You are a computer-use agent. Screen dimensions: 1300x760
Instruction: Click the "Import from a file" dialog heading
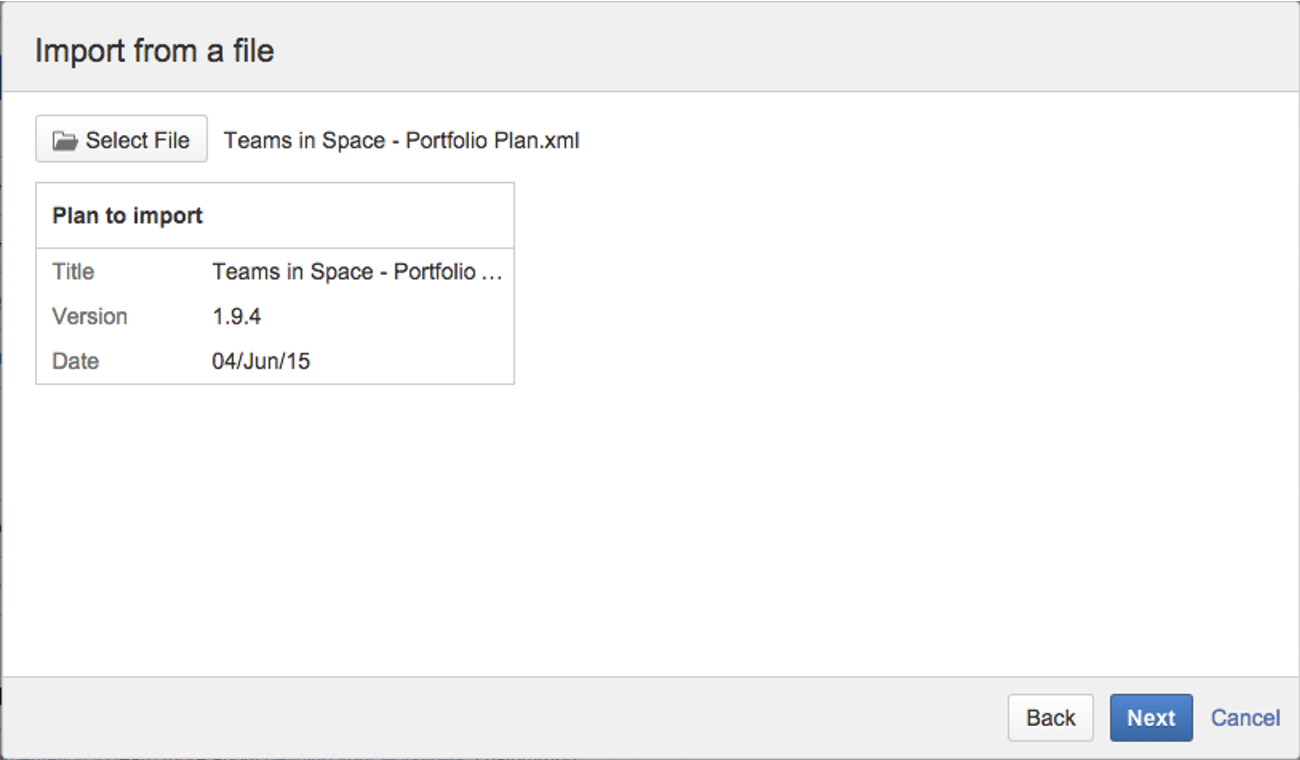click(154, 50)
